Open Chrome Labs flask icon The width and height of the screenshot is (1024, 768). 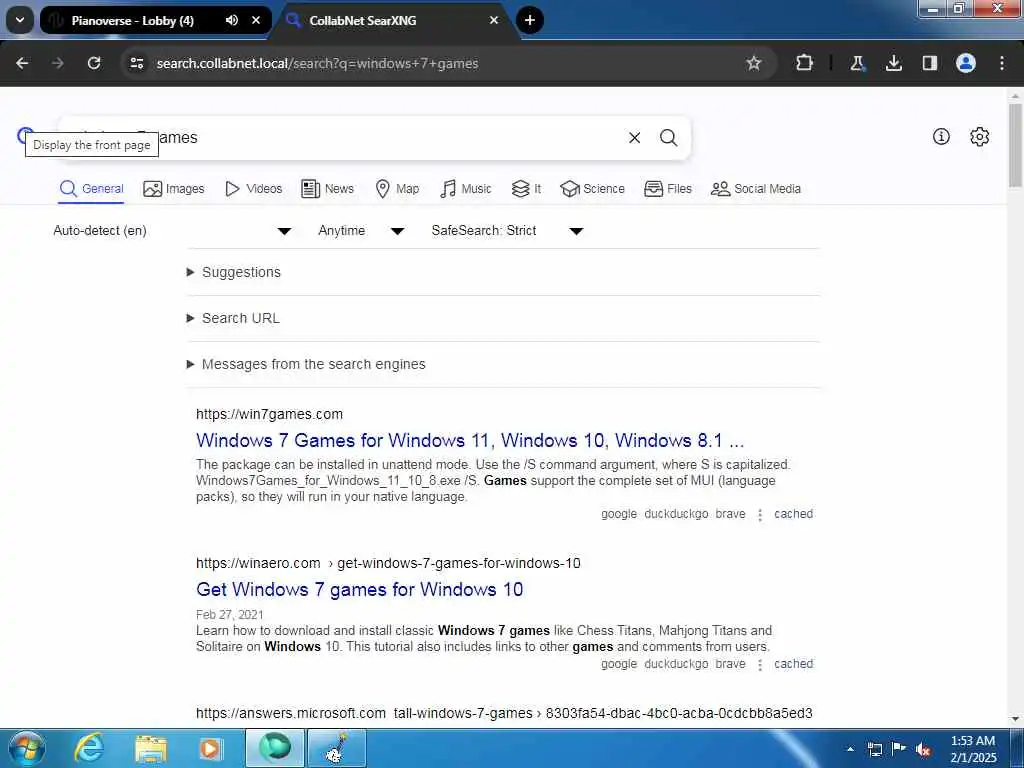(x=857, y=63)
